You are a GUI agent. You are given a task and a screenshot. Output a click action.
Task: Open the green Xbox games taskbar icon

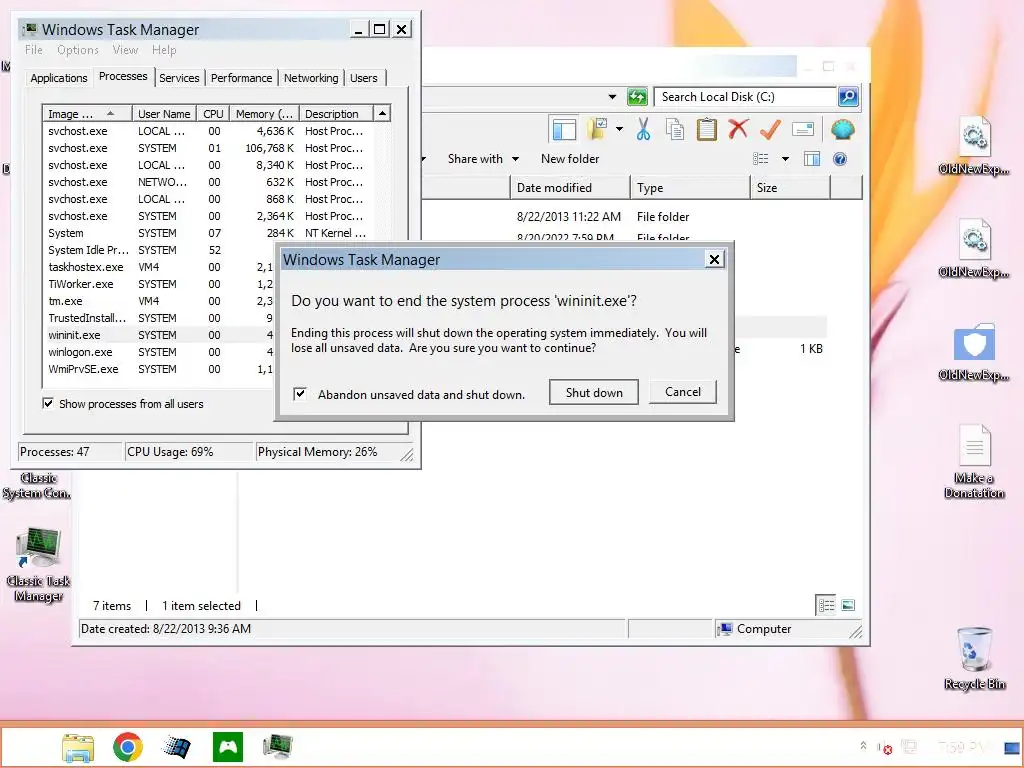tap(228, 746)
